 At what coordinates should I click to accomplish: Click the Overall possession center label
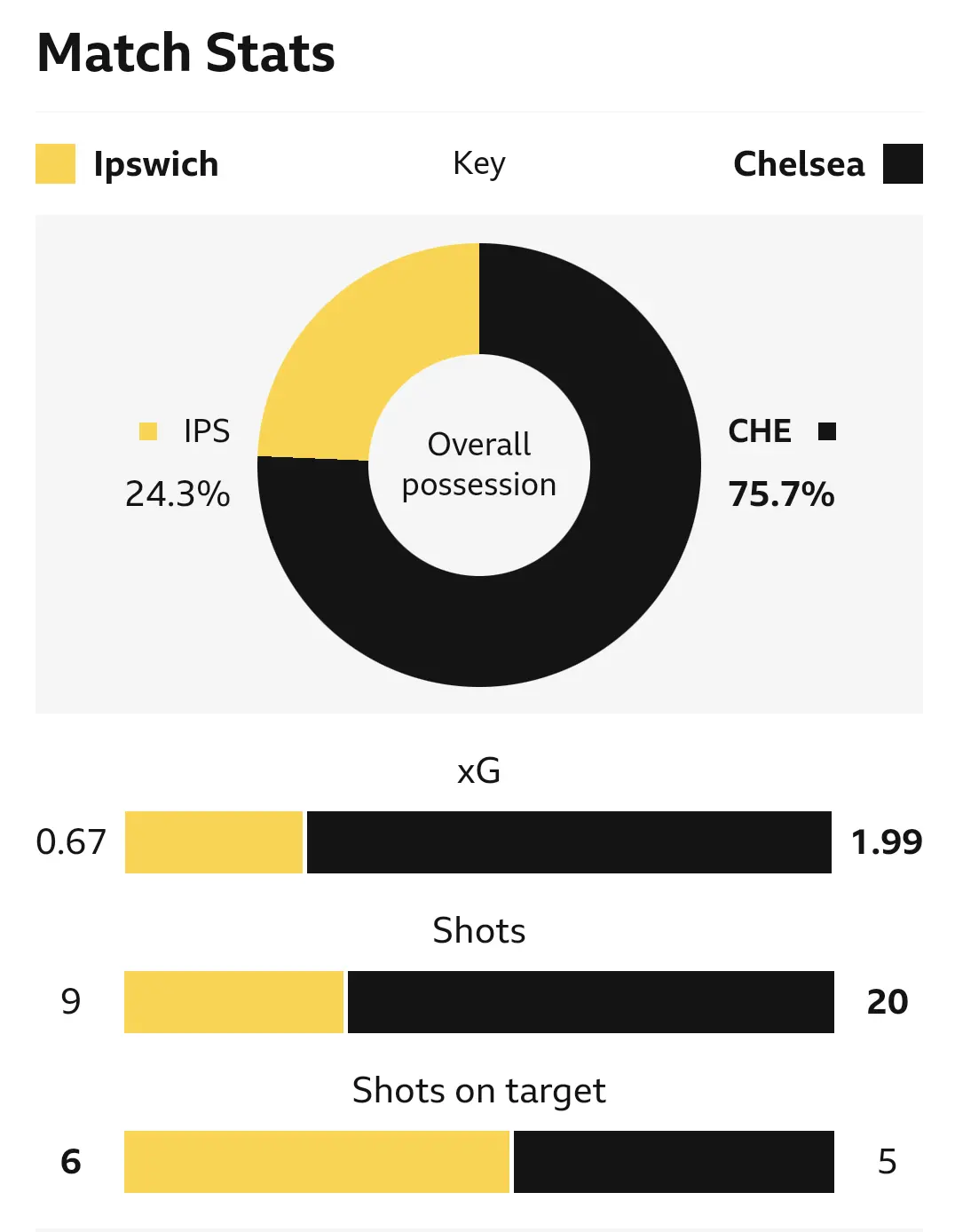tap(479, 464)
